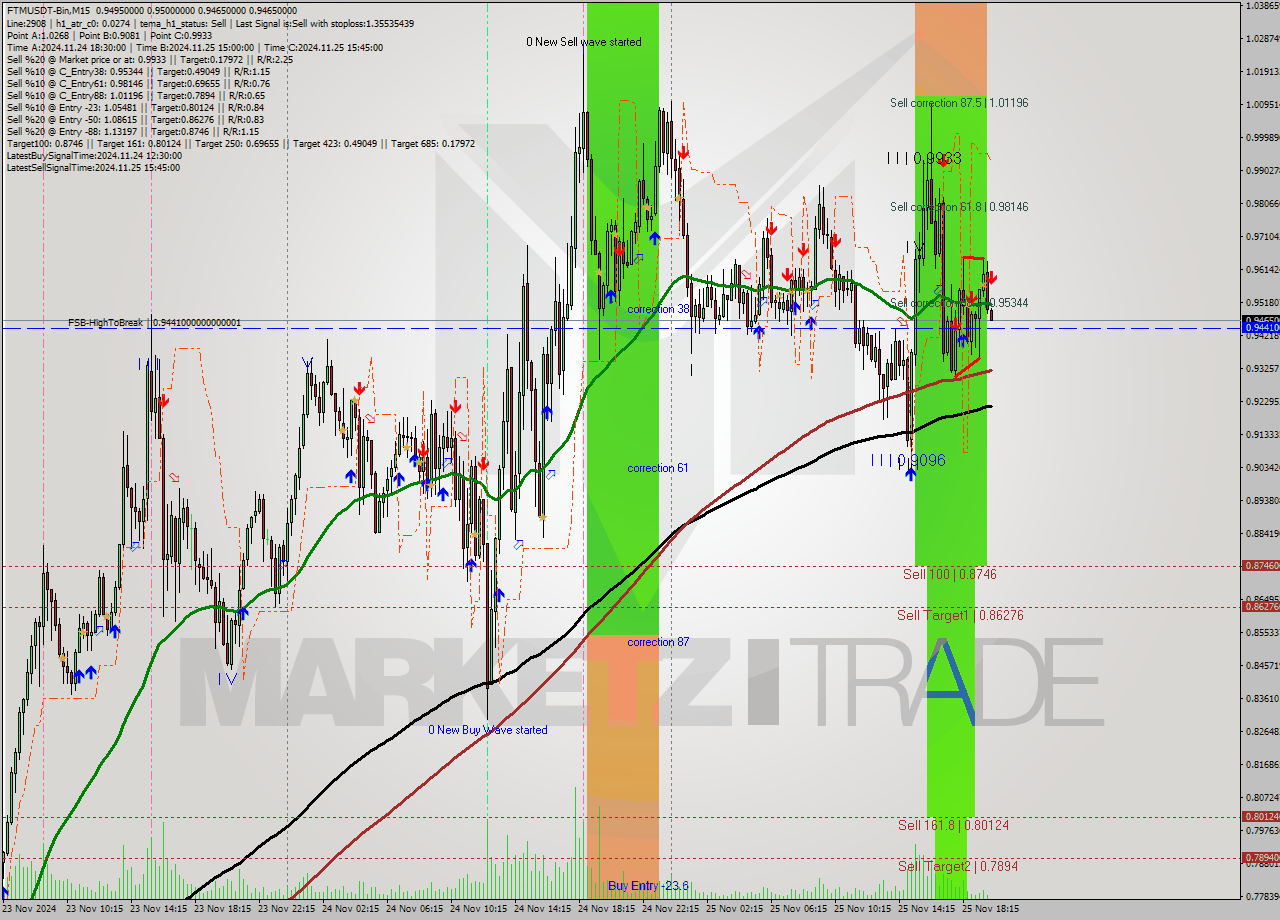
Task: Click the blue buy arrow under 0.9096 label
Action: click(910, 475)
